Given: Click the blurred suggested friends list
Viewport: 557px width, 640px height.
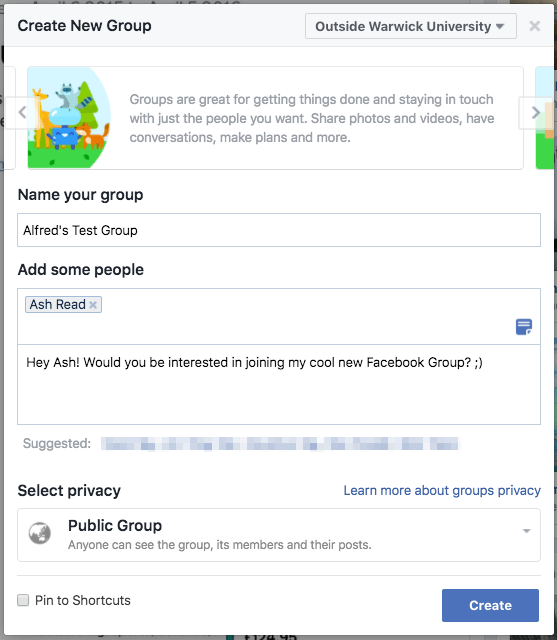Looking at the screenshot, I should 280,443.
